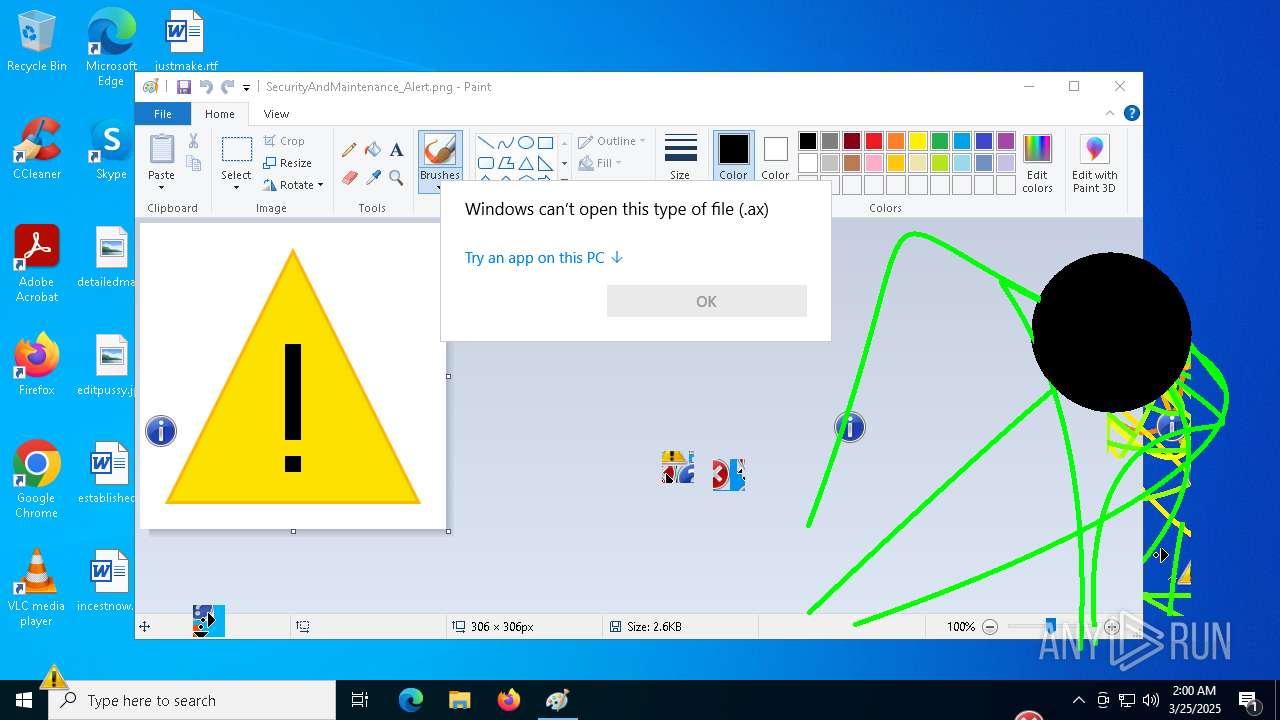The width and height of the screenshot is (1280, 720).
Task: Choose the Oval shape
Action: coord(525,142)
